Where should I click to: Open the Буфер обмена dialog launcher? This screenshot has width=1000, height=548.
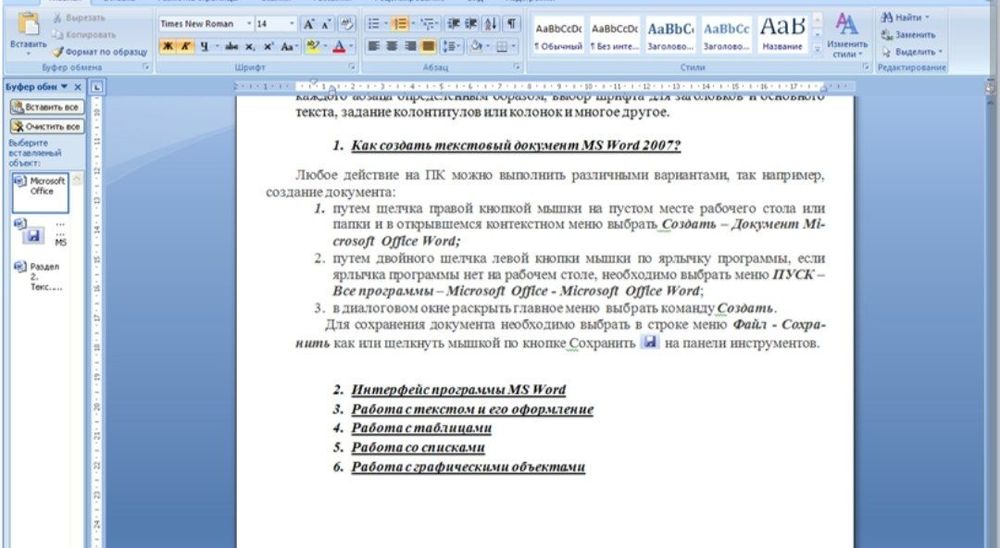(146, 67)
